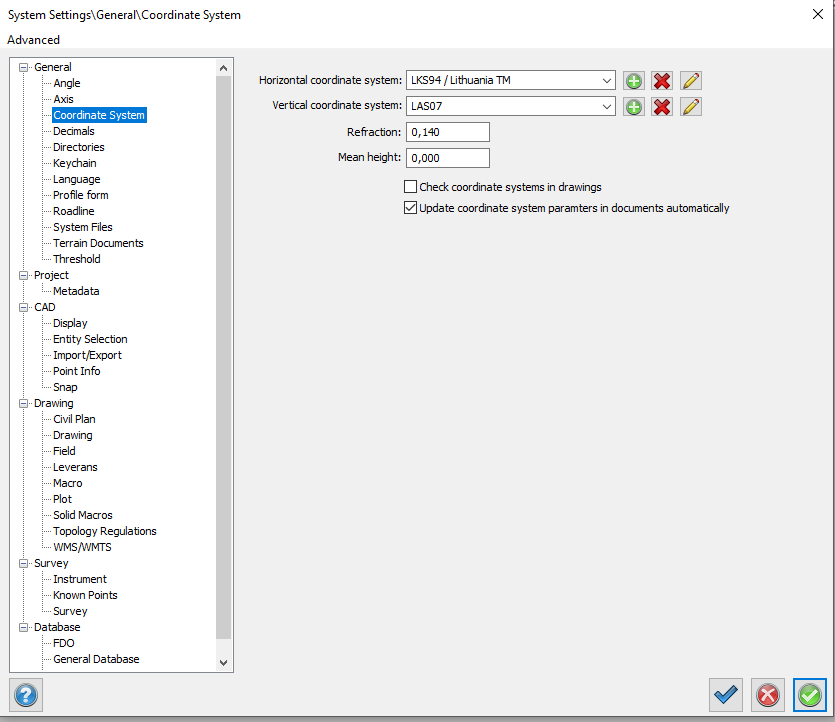Open the Vertical coordinate system dropdown
Image resolution: width=835 pixels, height=722 pixels.
coord(607,106)
